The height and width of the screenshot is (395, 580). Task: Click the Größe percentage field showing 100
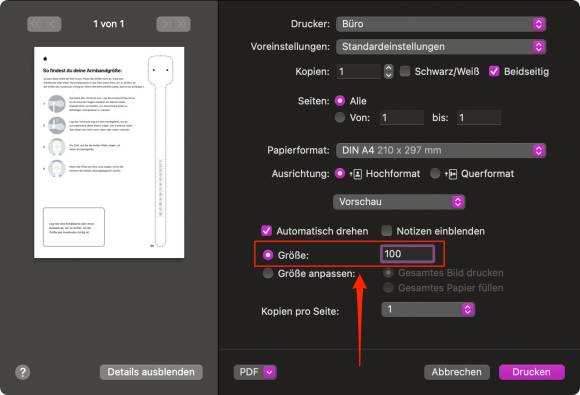pyautogui.click(x=407, y=254)
